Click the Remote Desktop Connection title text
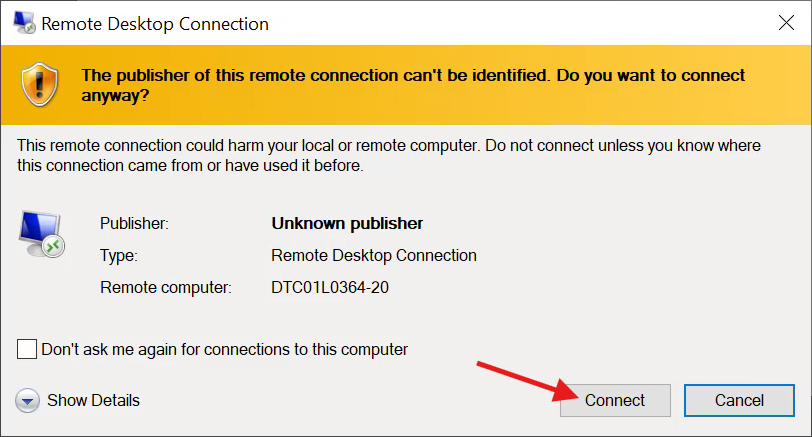The height and width of the screenshot is (437, 812). 154,23
